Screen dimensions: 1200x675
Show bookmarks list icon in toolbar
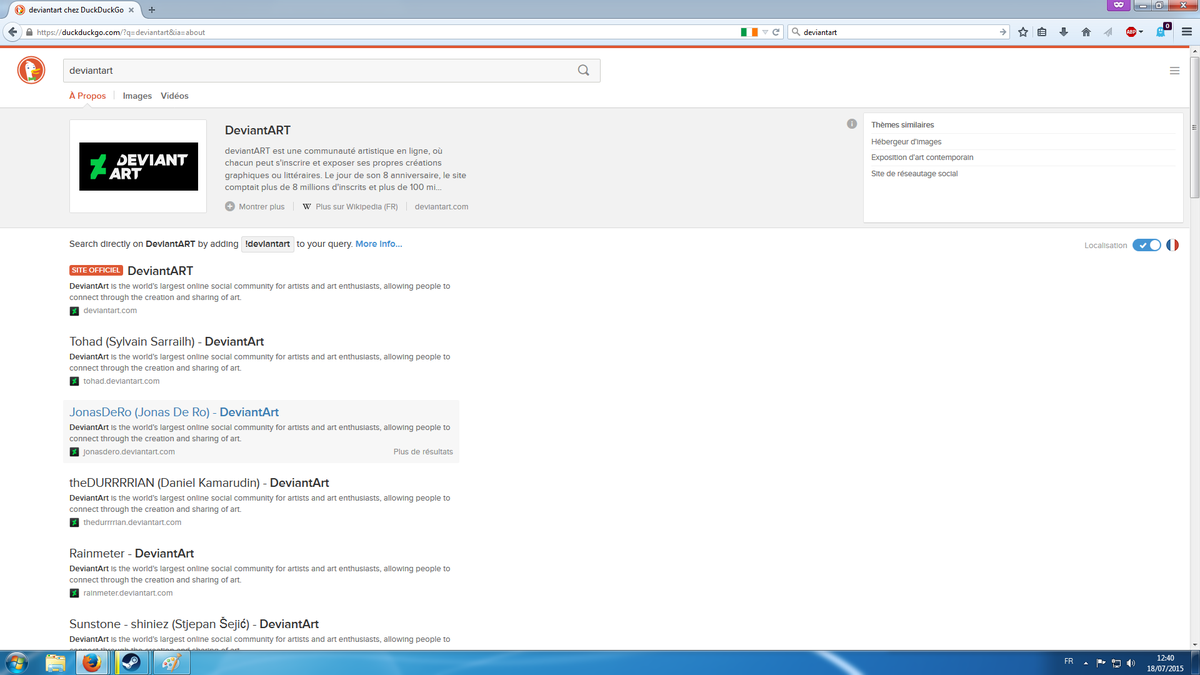1042,32
